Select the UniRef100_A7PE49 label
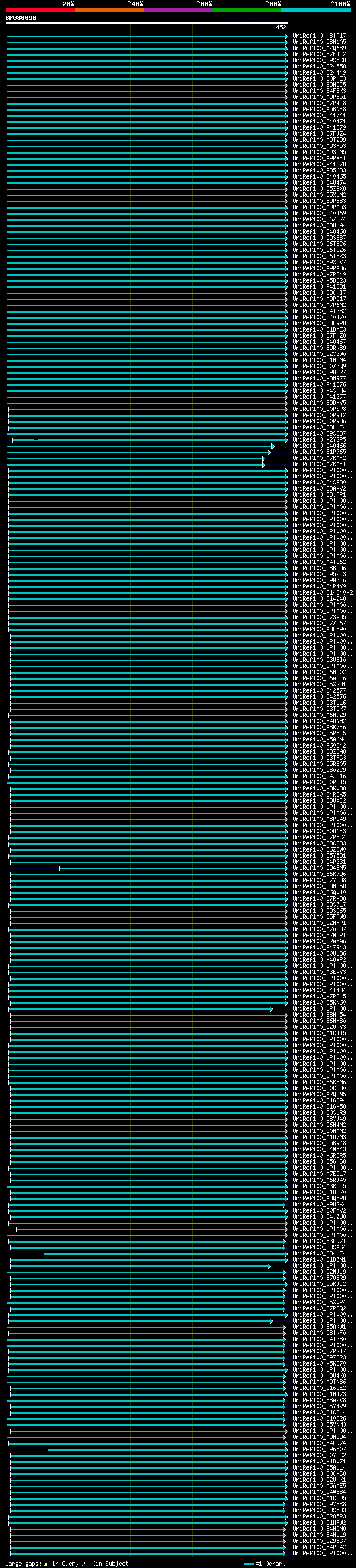The image size is (356, 1568). 319,275
